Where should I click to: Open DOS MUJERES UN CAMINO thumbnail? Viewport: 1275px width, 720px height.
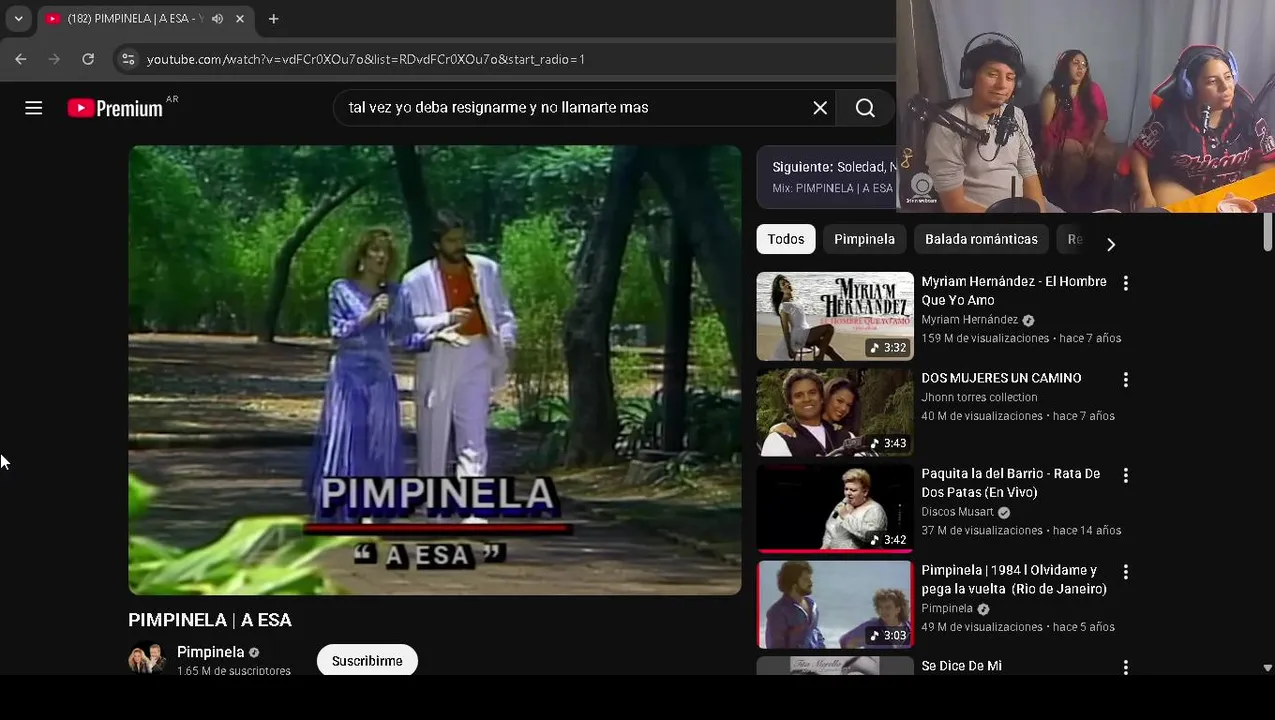835,412
